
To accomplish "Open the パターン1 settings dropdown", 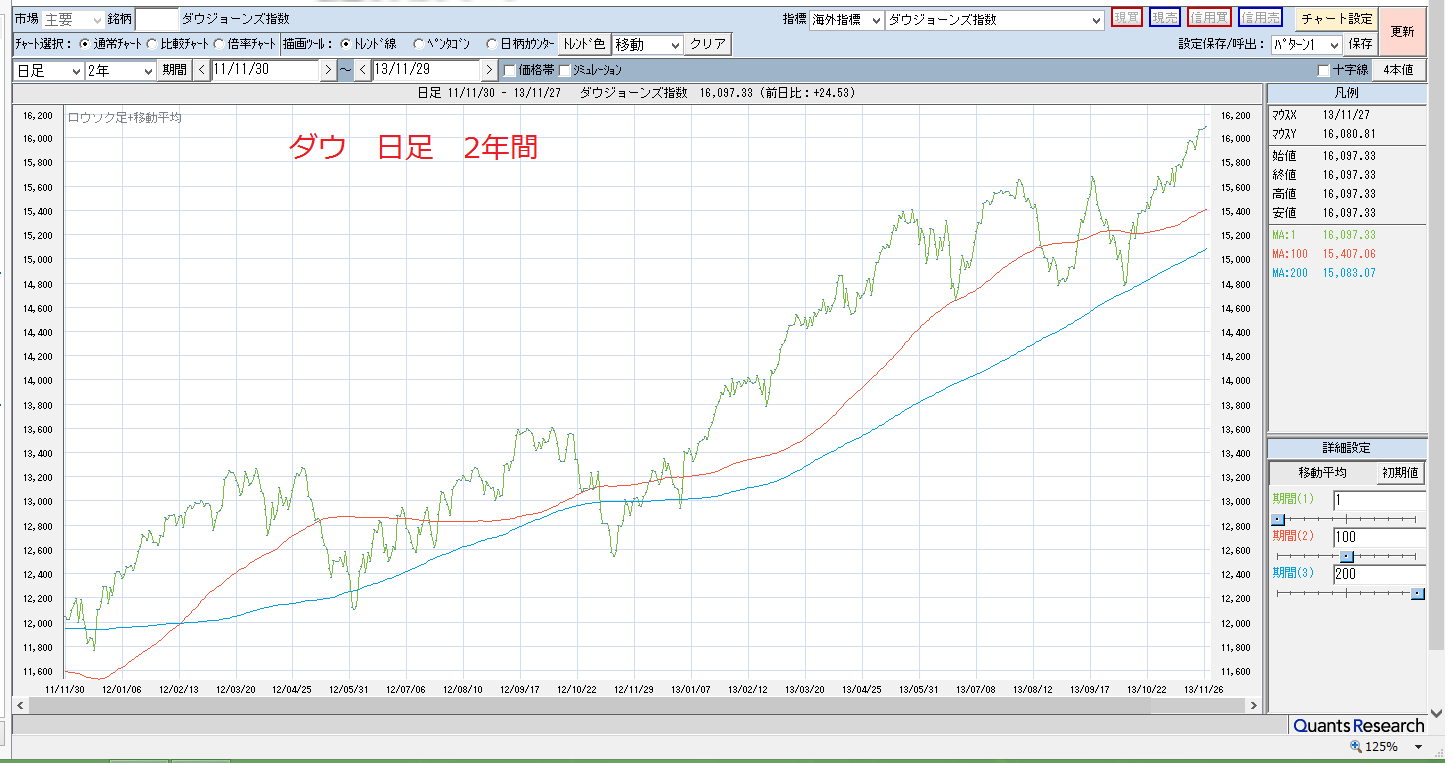I will point(1306,44).
